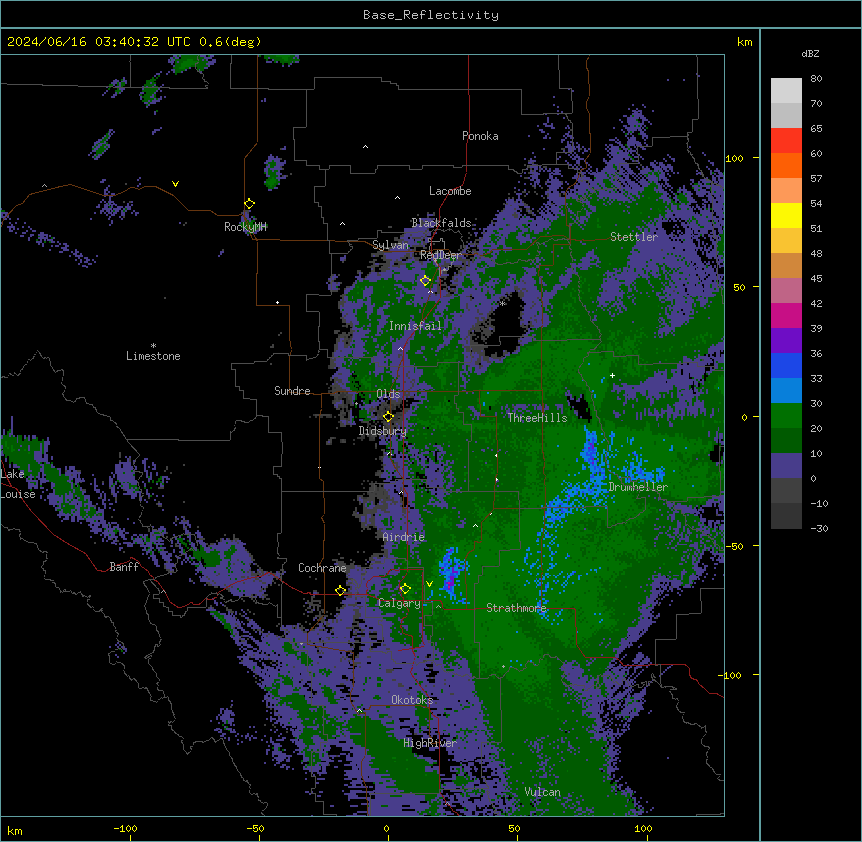862x842 pixels.
Task: Click the Base_Reflectivity title
Action: (431, 15)
